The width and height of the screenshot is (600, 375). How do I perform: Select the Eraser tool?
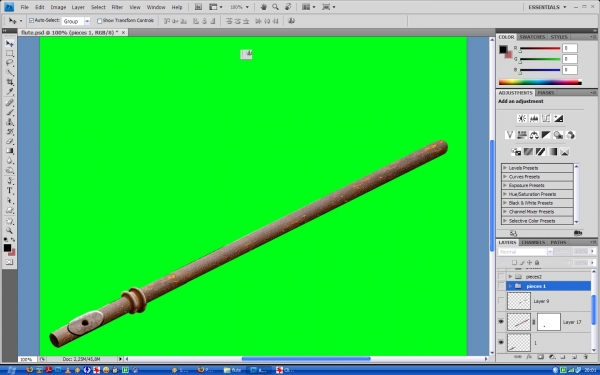point(10,142)
